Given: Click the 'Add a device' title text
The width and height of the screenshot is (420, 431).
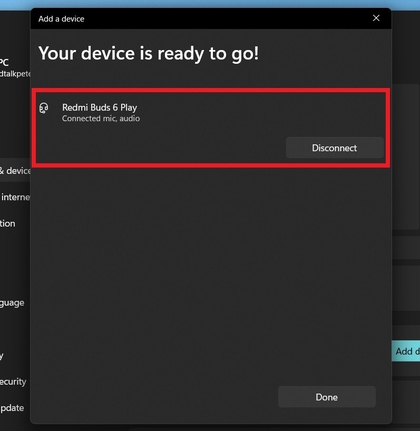Looking at the screenshot, I should click(x=61, y=19).
